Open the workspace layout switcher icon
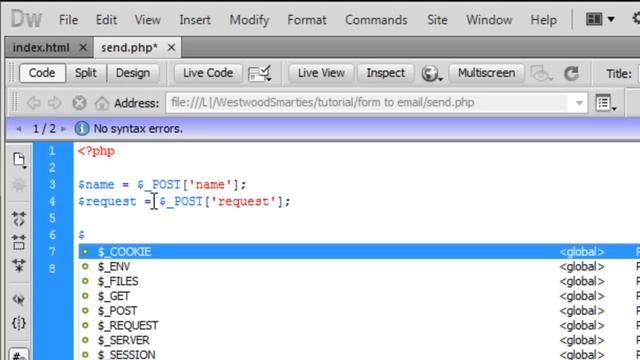The image size is (640, 360). click(594, 19)
